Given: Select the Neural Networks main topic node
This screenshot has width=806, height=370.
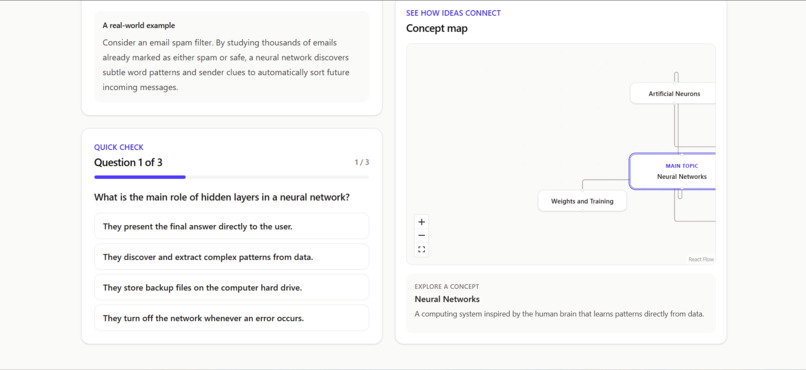Looking at the screenshot, I should pos(672,171).
